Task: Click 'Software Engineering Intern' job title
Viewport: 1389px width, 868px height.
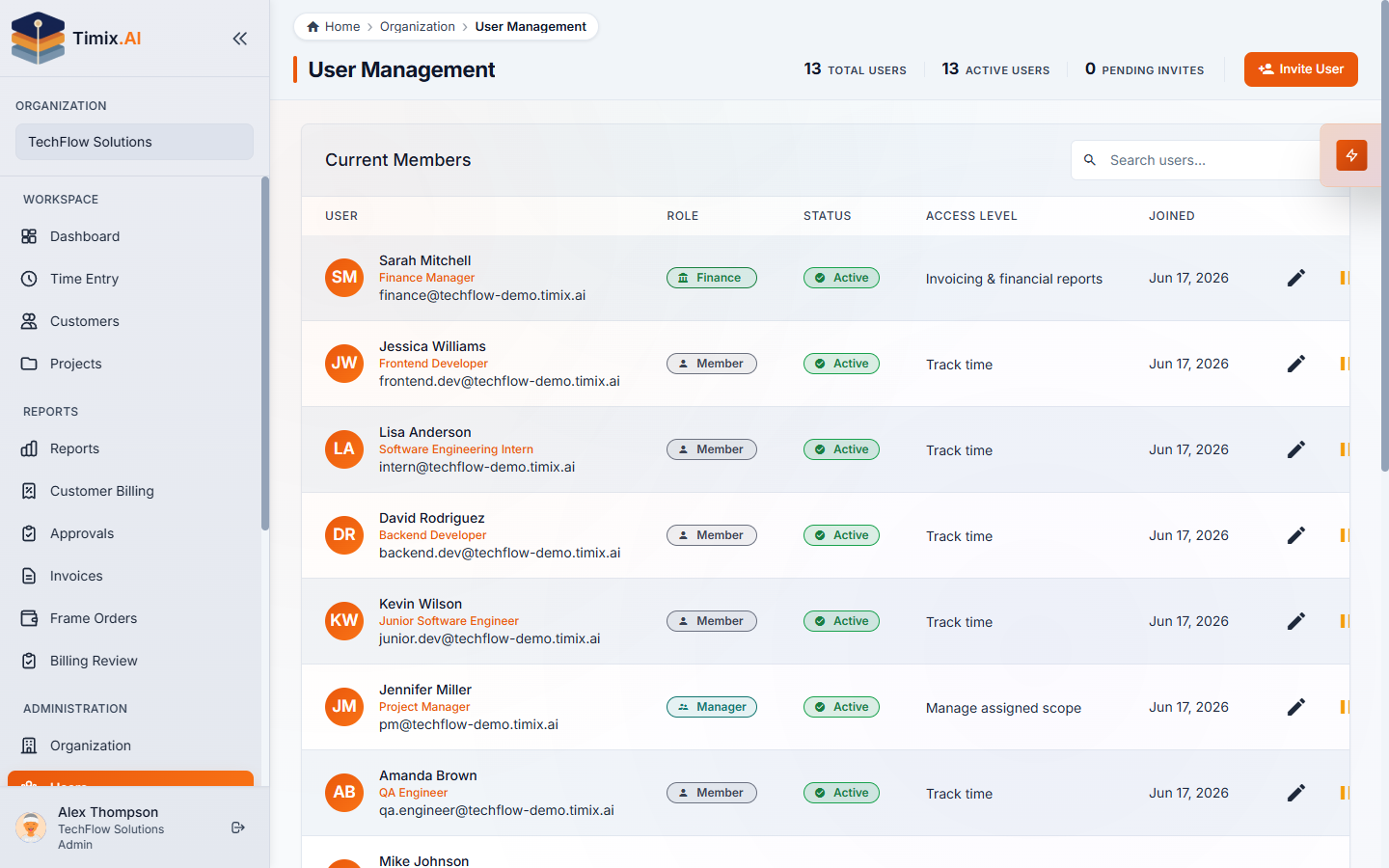Action: tap(456, 449)
